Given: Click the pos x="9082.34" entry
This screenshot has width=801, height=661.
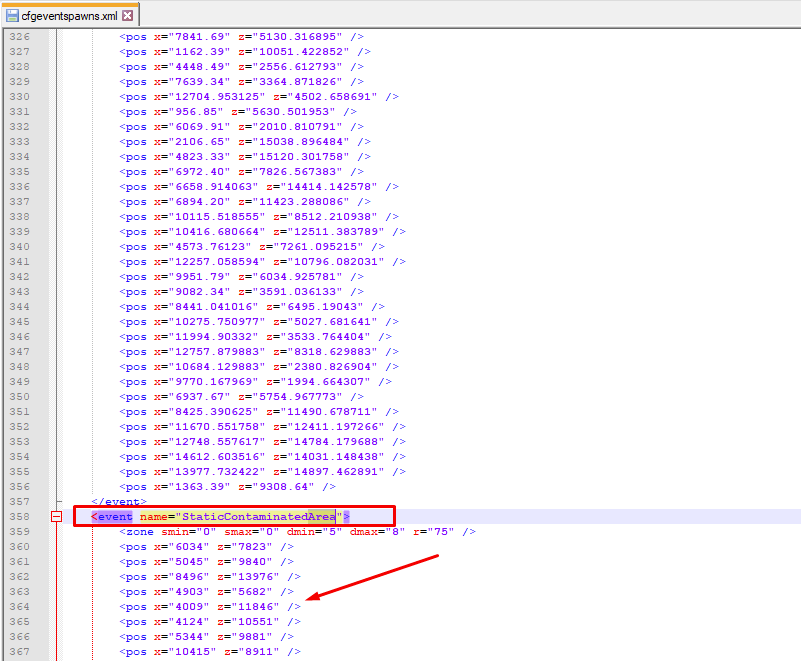Looking at the screenshot, I should click(x=242, y=292).
